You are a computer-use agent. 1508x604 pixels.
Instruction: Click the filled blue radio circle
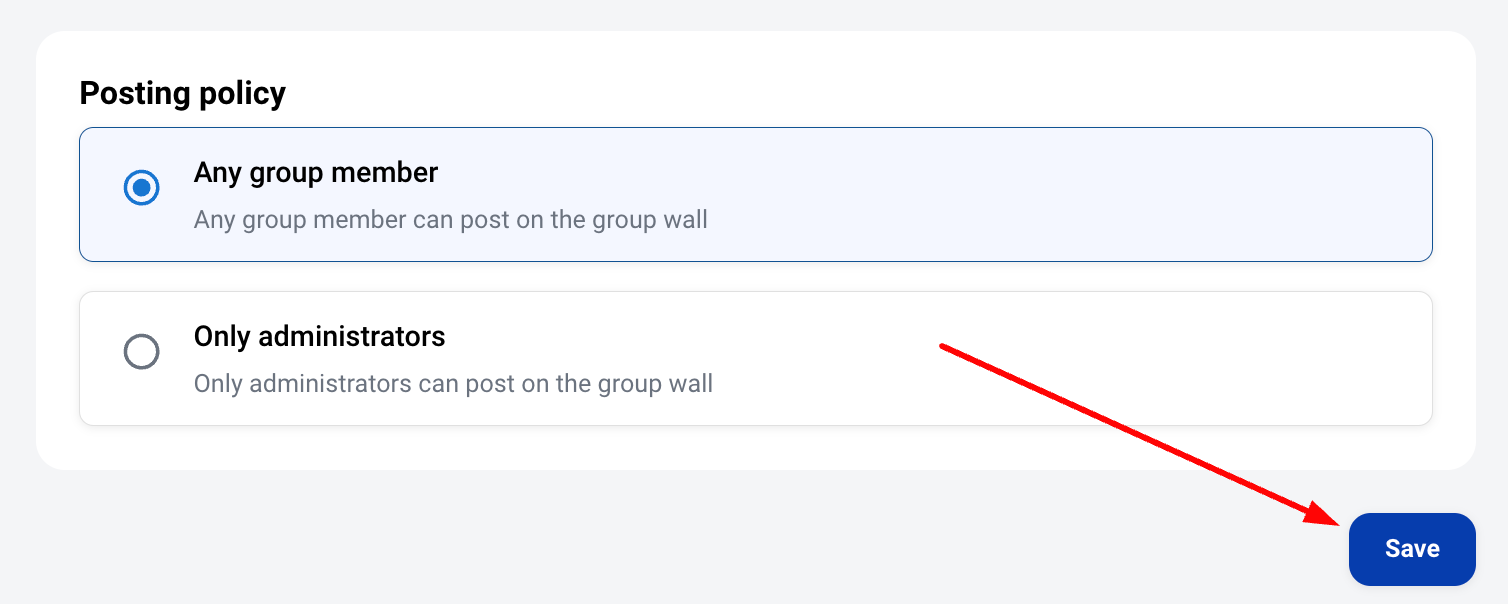[x=141, y=187]
